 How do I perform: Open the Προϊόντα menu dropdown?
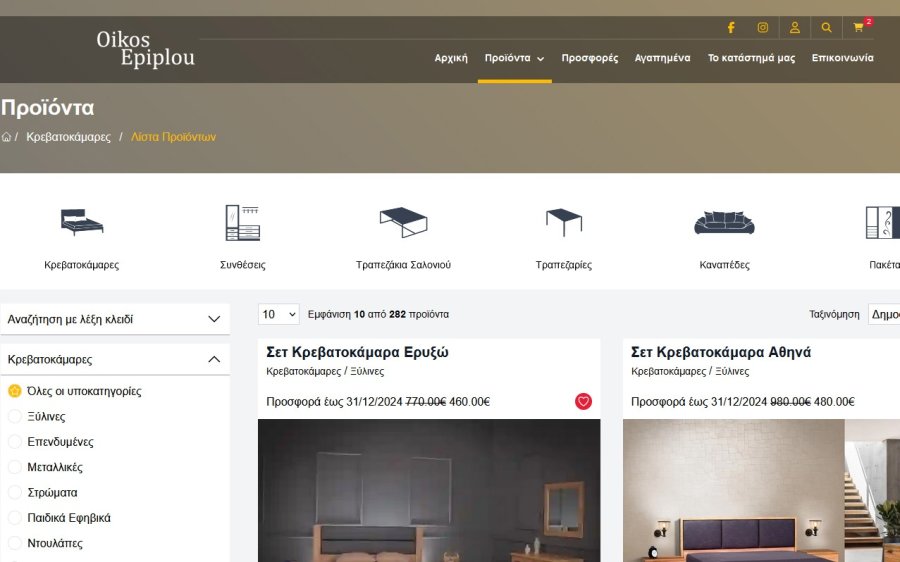[x=514, y=58]
